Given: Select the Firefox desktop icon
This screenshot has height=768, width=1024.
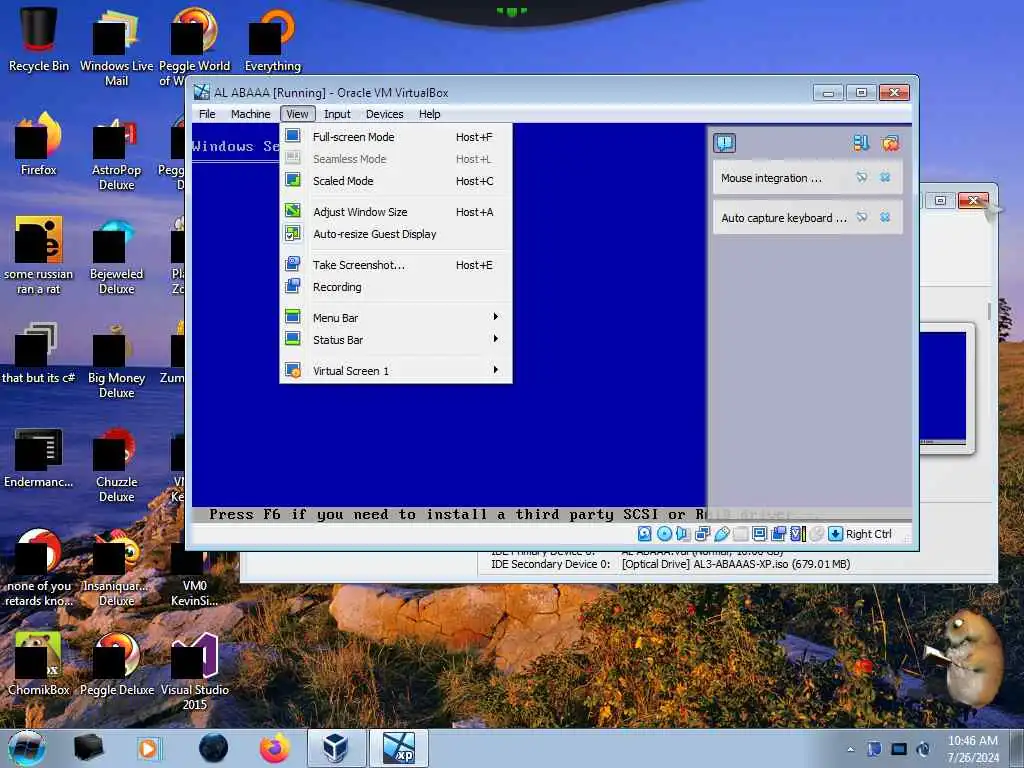Looking at the screenshot, I should tap(39, 144).
